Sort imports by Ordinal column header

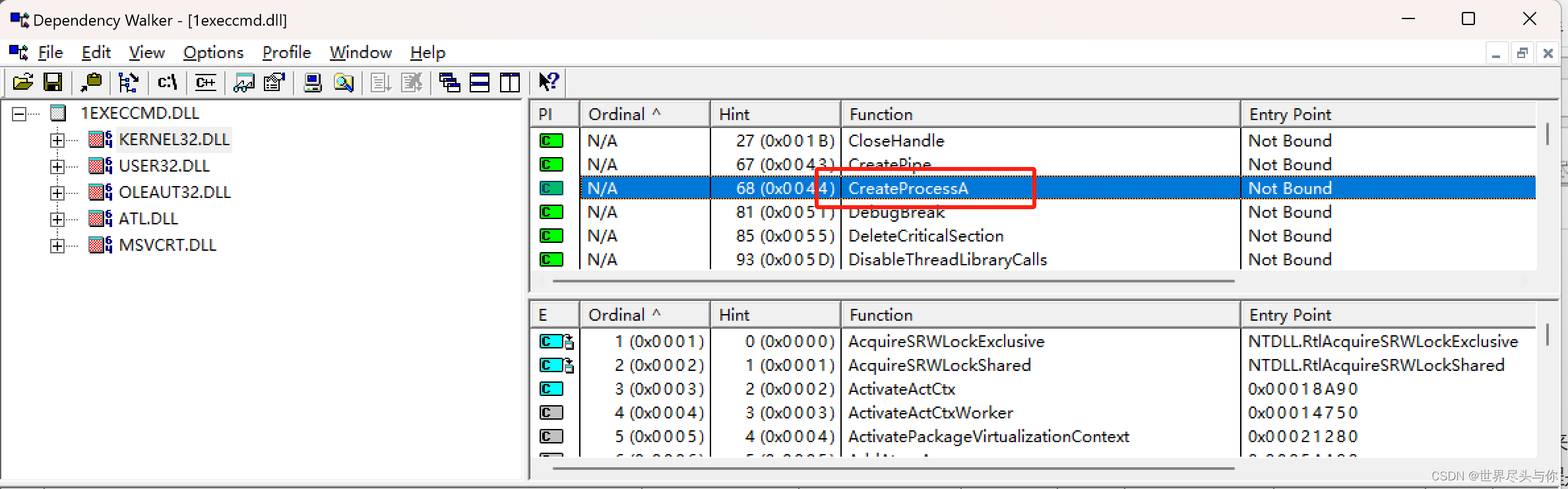click(645, 114)
